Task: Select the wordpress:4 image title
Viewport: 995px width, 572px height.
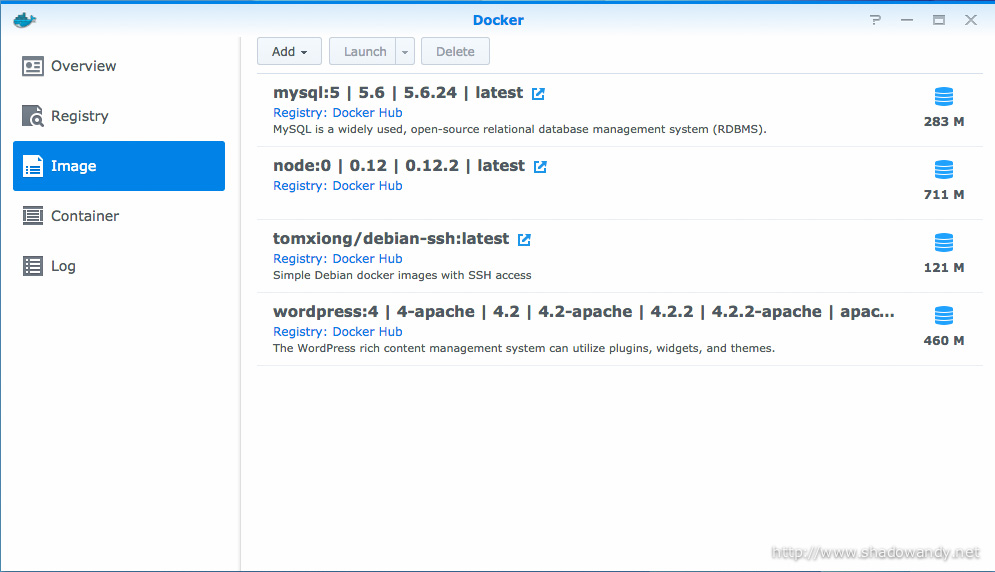Action: click(584, 312)
